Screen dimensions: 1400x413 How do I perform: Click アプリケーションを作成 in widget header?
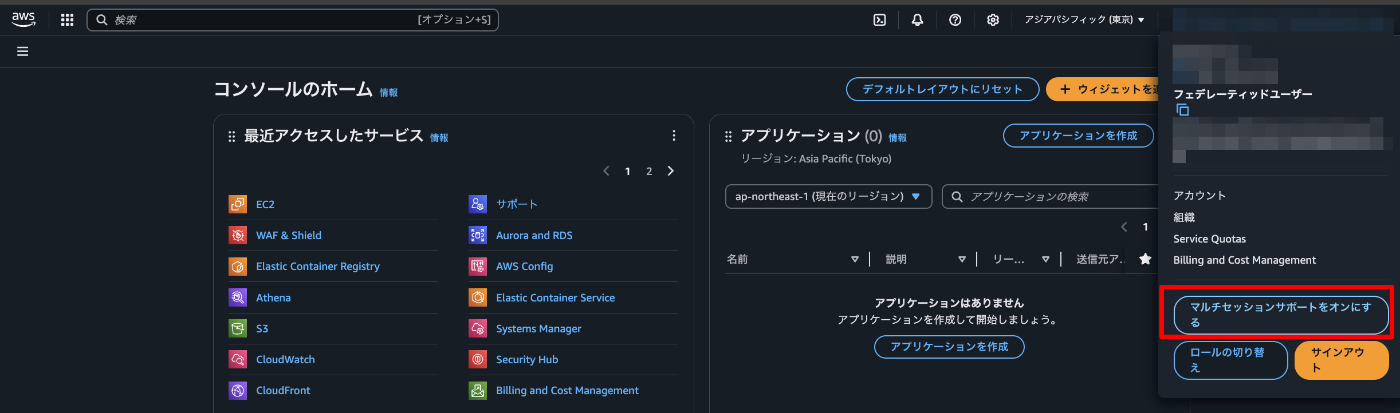pos(1078,136)
